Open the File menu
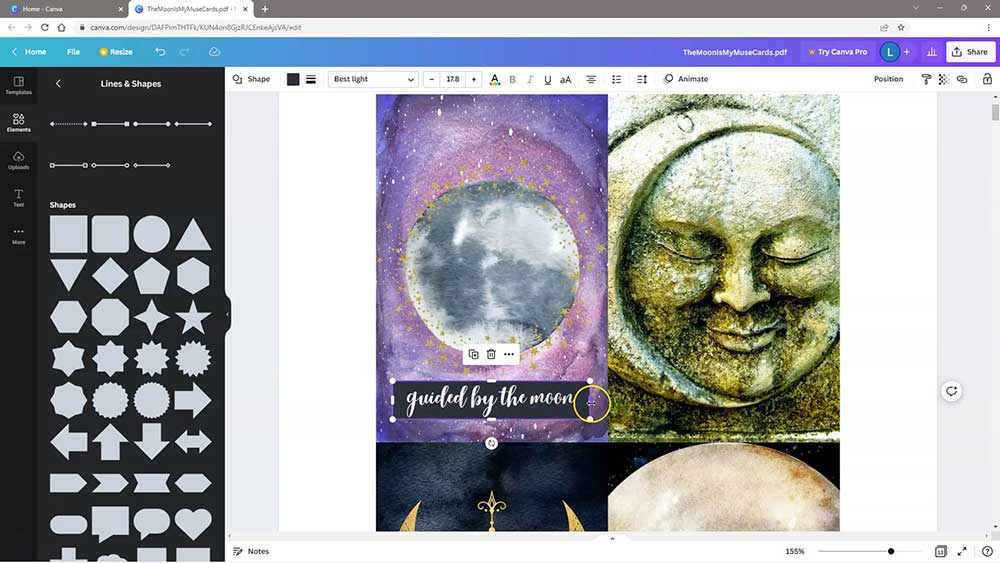Viewport: 1000px width, 563px height. pos(73,52)
